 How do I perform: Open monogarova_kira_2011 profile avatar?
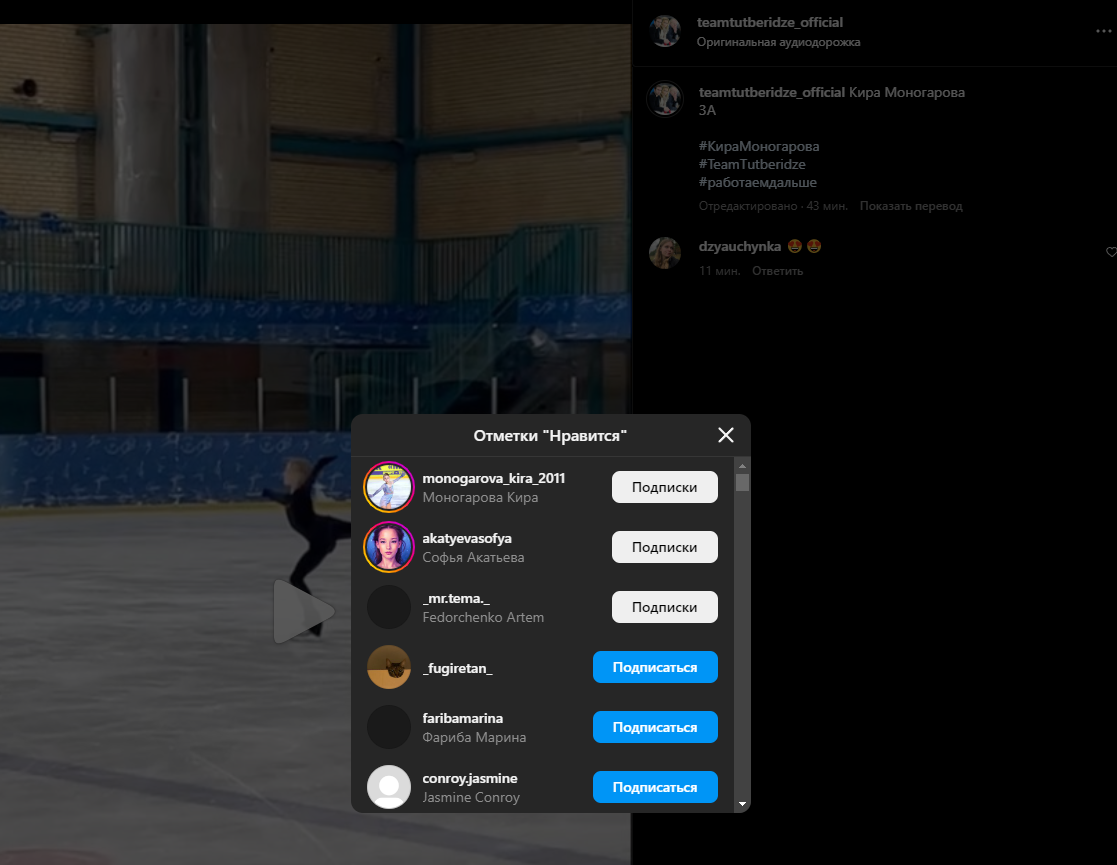tap(389, 487)
